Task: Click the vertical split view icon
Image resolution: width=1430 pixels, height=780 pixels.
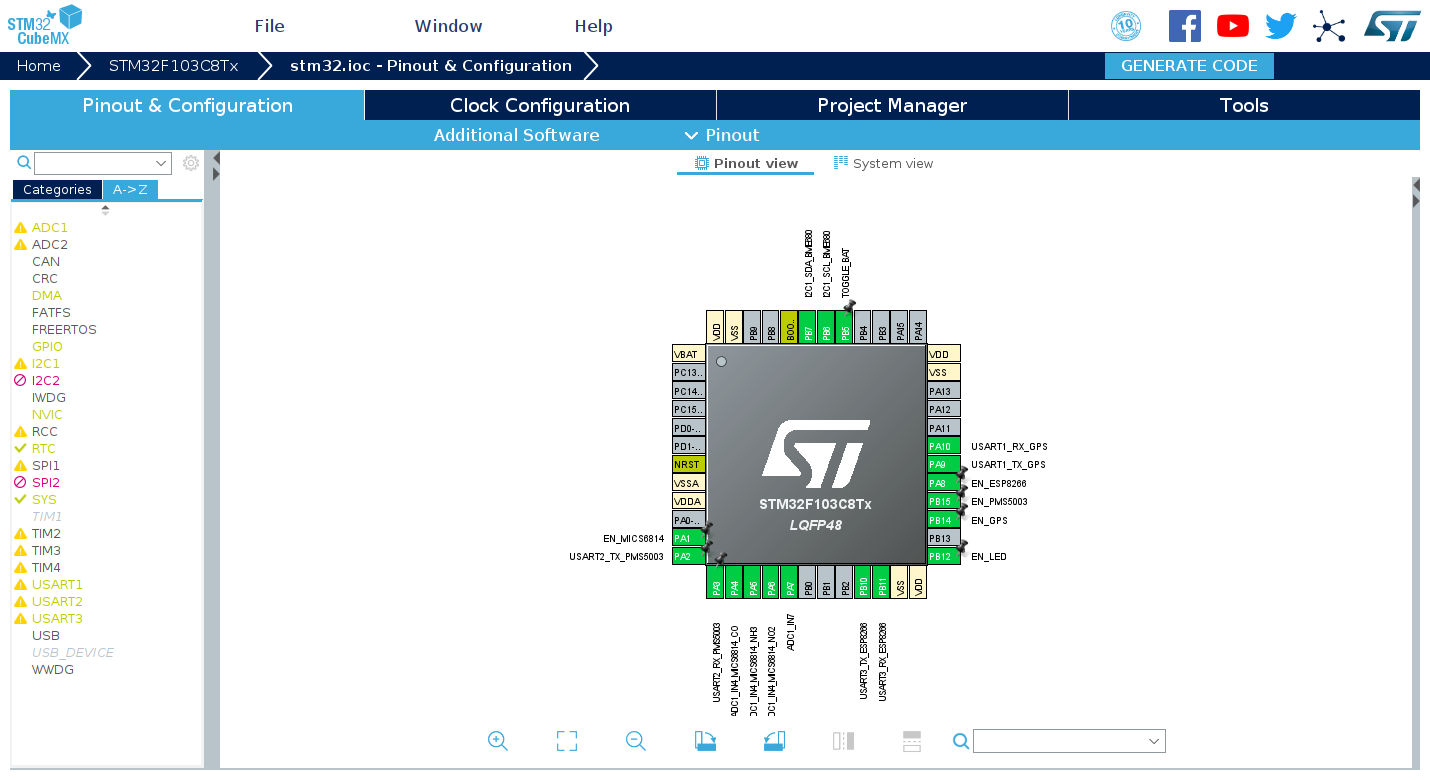Action: [x=843, y=741]
